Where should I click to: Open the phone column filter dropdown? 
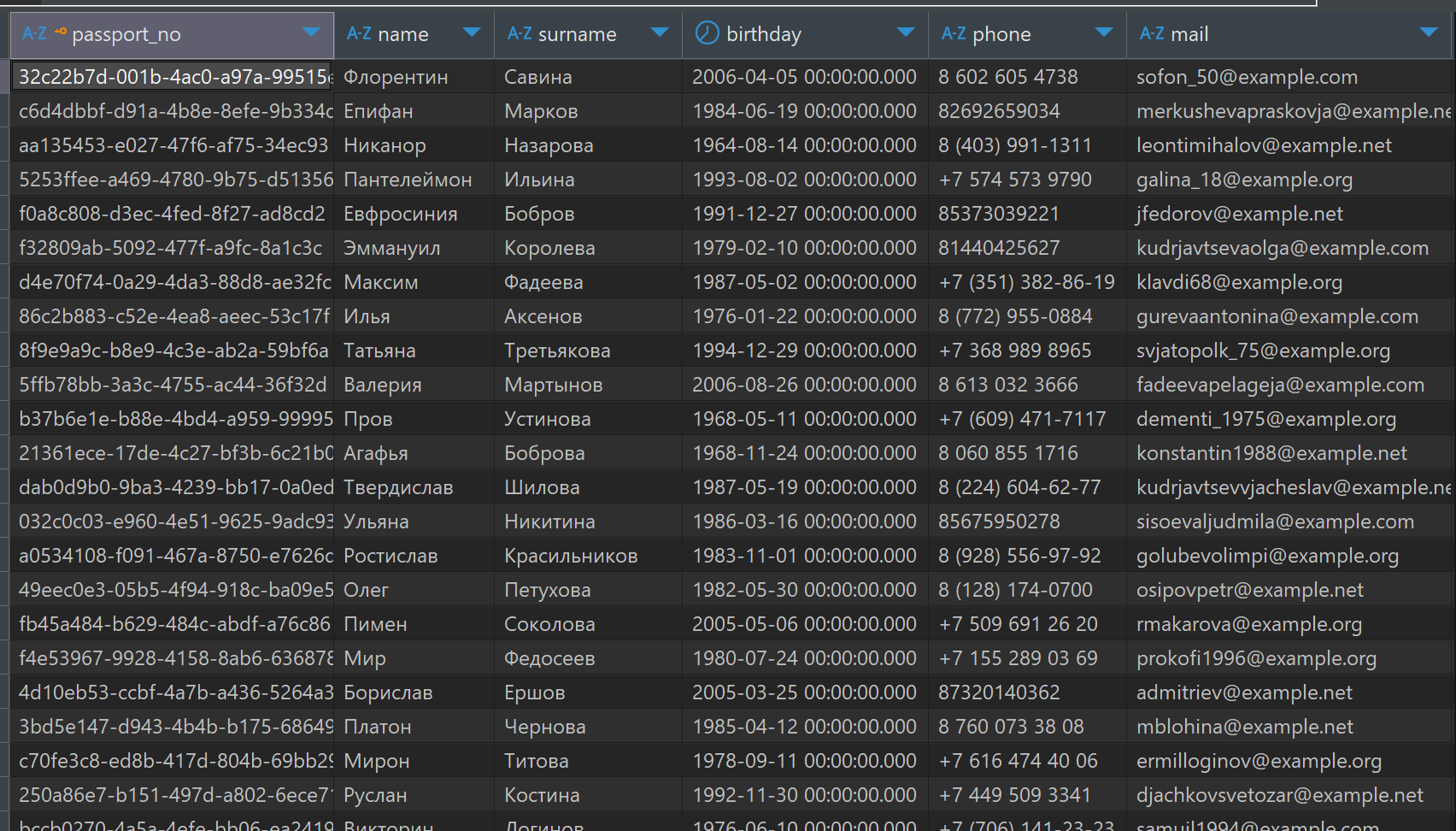pyautogui.click(x=1104, y=32)
